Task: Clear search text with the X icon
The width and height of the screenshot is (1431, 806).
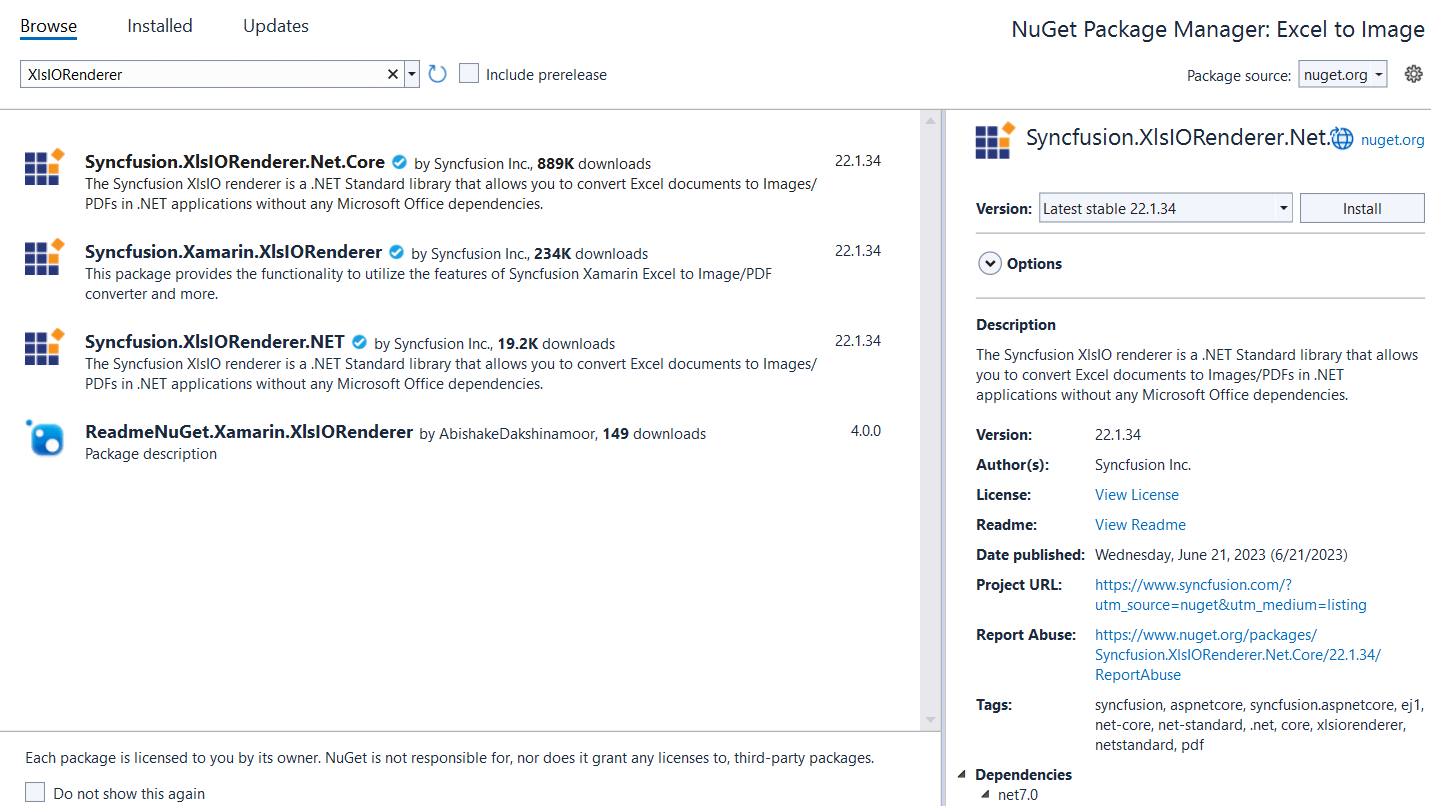Action: click(x=393, y=74)
